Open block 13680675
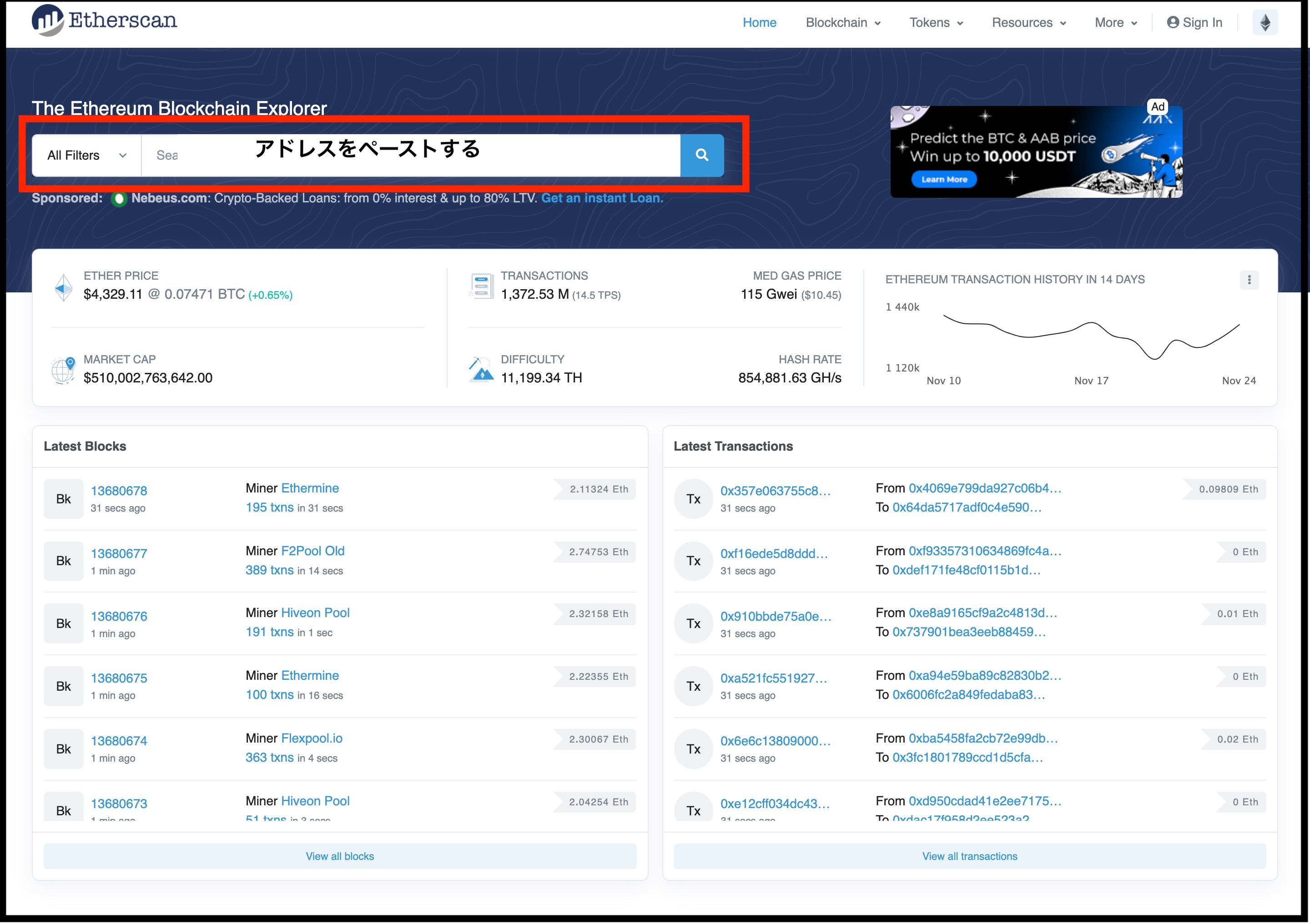This screenshot has width=1310, height=924. [119, 678]
